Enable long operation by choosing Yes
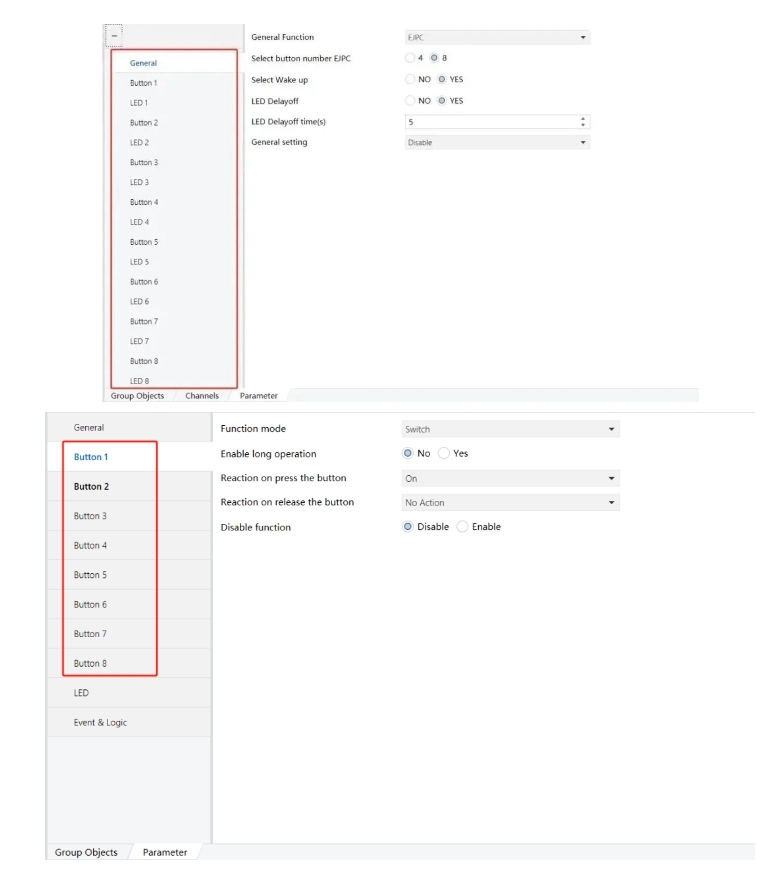This screenshot has width=768, height=873. pyautogui.click(x=444, y=454)
